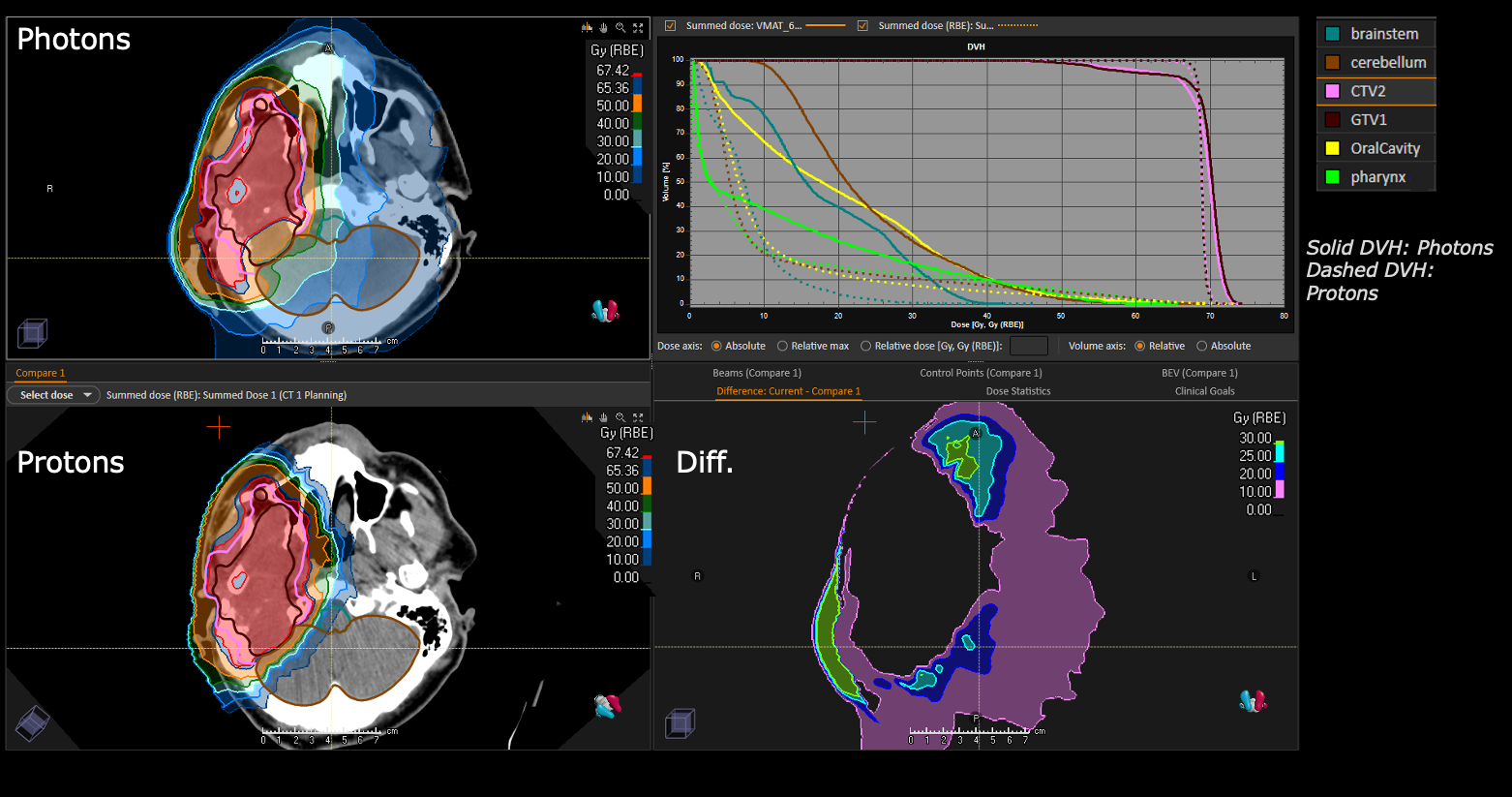Open window/level histogram tool in Photons view

[587, 28]
